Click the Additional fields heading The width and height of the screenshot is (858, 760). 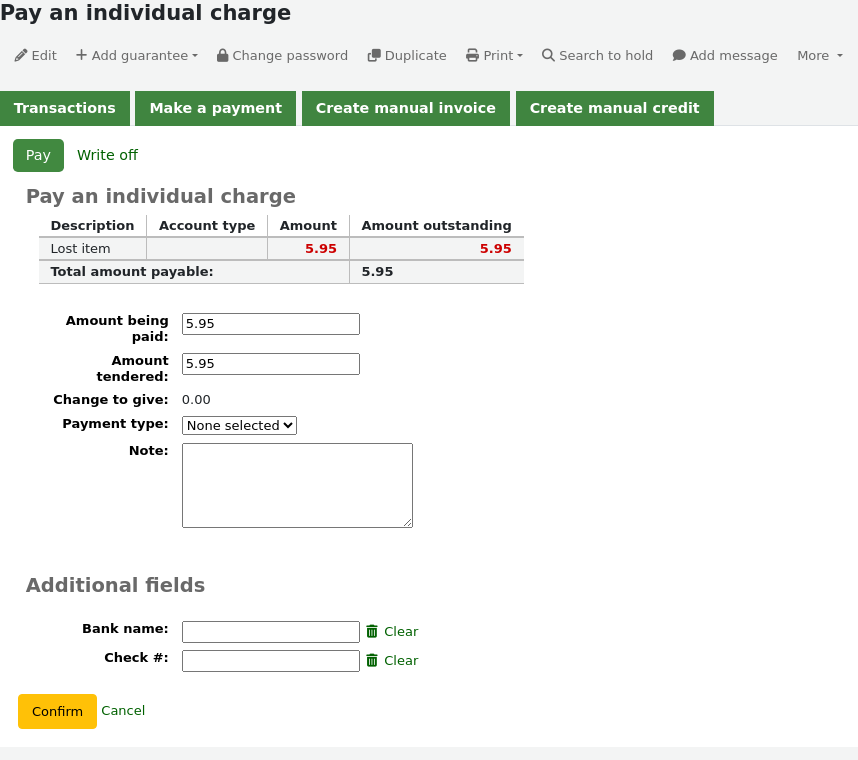[x=115, y=585]
